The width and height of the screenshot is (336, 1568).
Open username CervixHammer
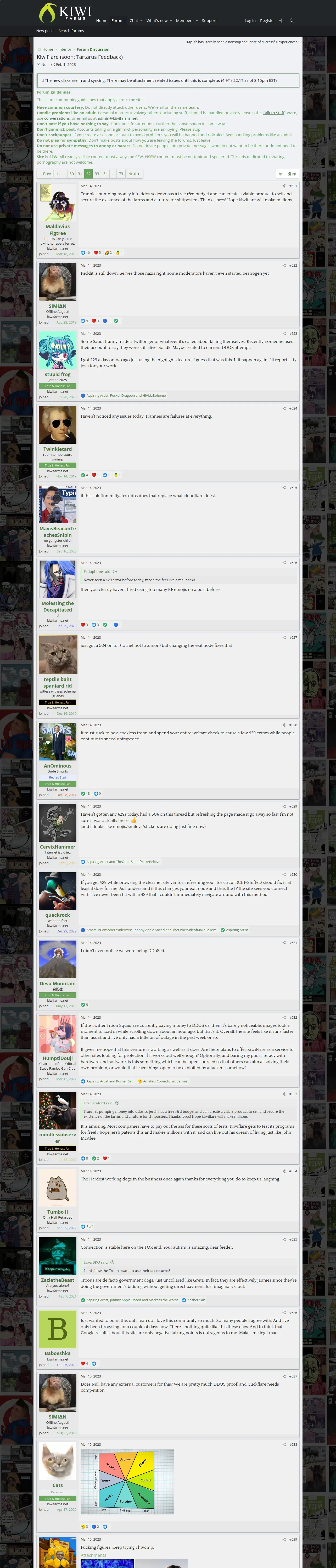point(57,847)
